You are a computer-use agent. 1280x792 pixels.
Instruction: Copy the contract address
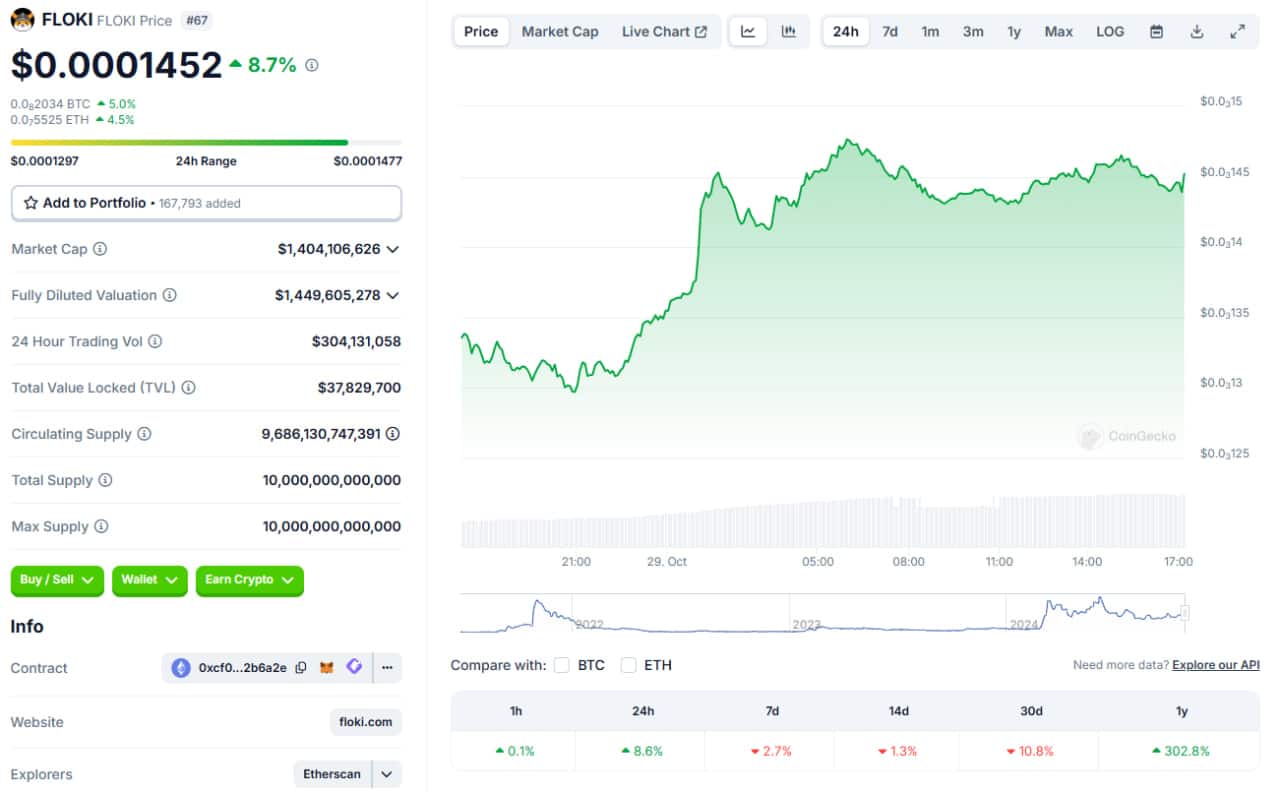[300, 668]
